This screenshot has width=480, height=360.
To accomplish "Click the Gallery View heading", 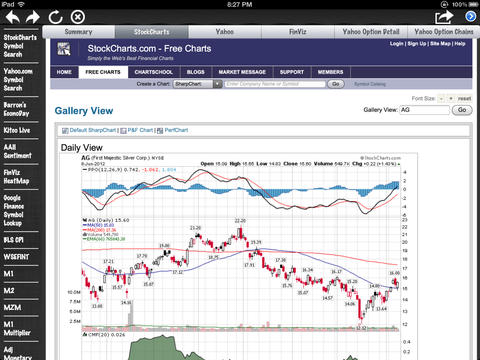I will click(x=84, y=111).
